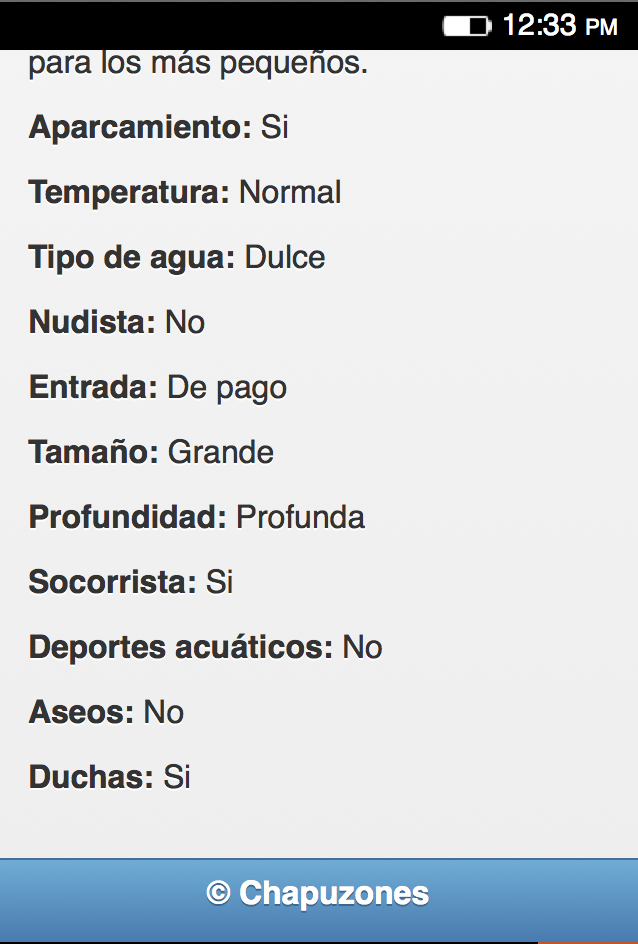Select the Dulce water type value
This screenshot has width=638, height=944.
[285, 257]
